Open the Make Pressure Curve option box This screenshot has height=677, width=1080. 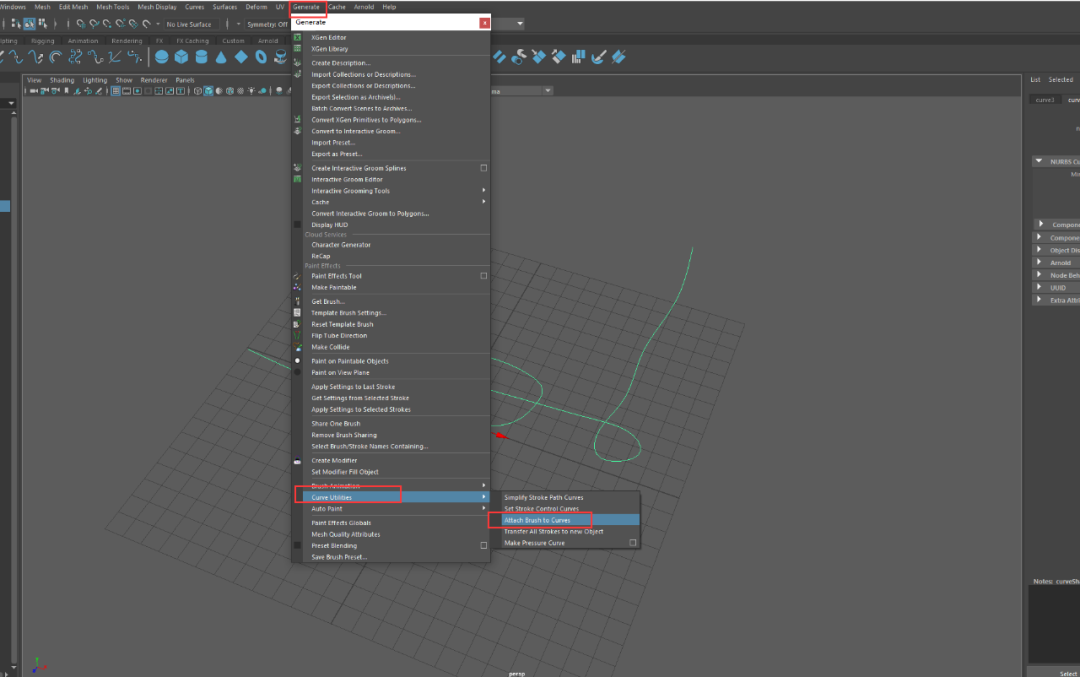click(x=632, y=543)
